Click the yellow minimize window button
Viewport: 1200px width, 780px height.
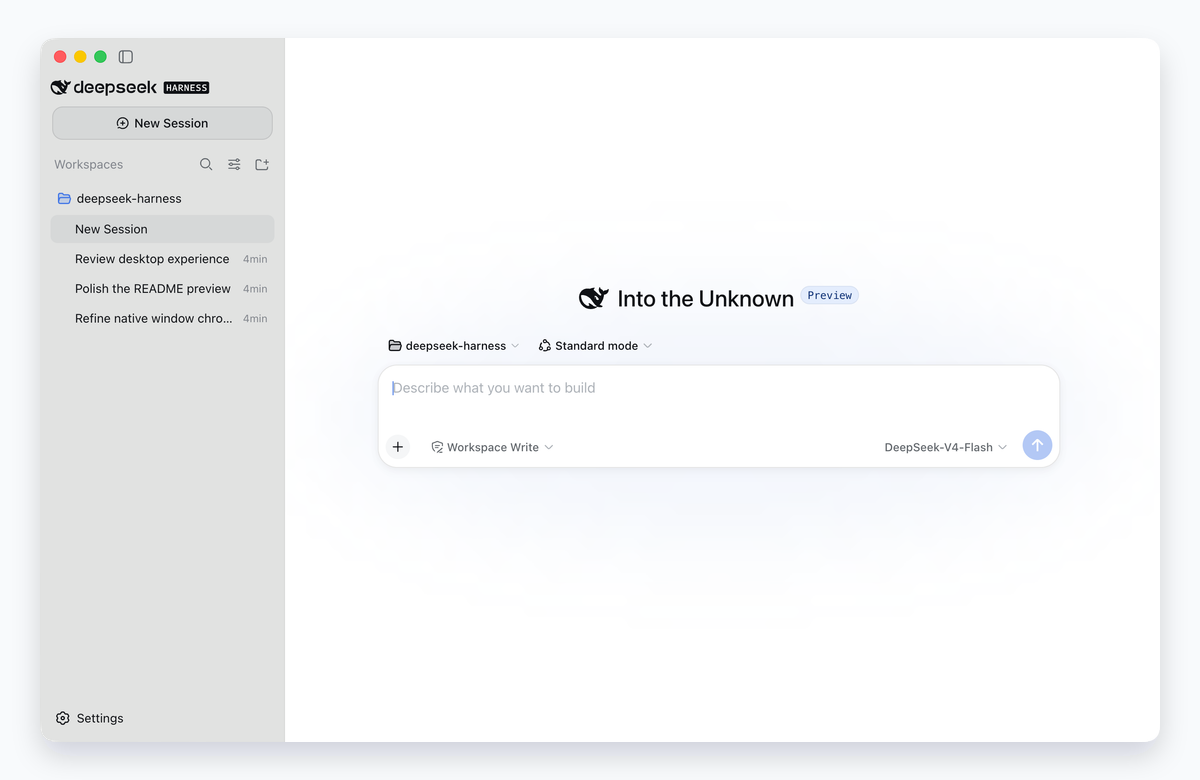[x=80, y=57]
